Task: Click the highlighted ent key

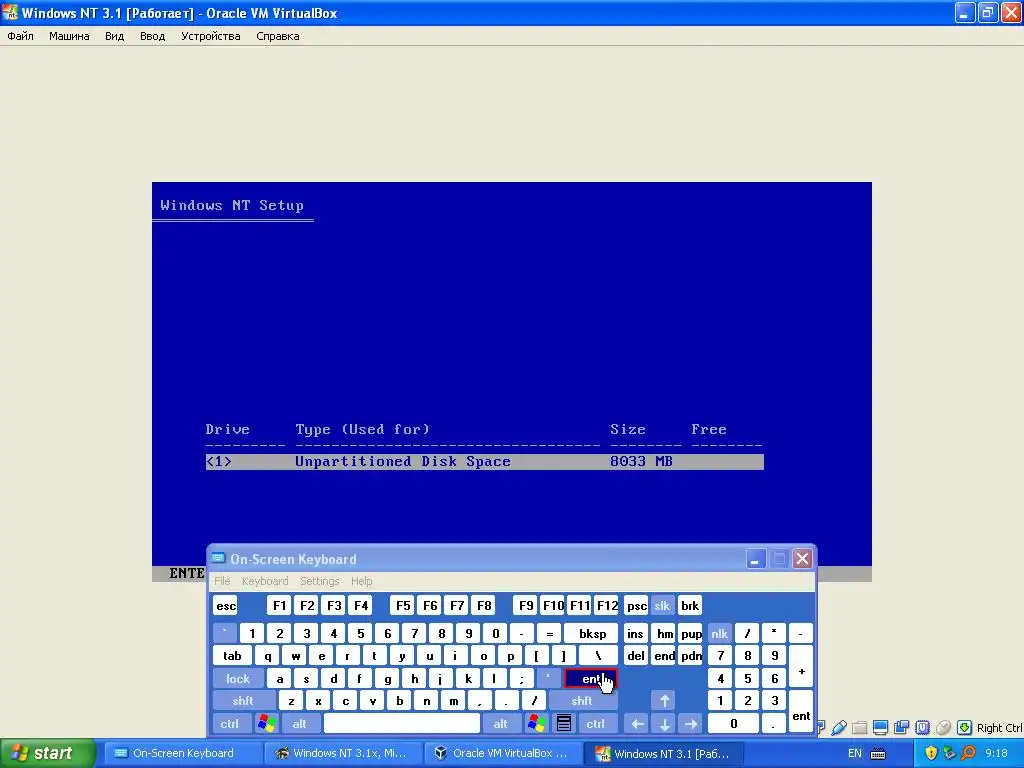Action: click(x=590, y=679)
